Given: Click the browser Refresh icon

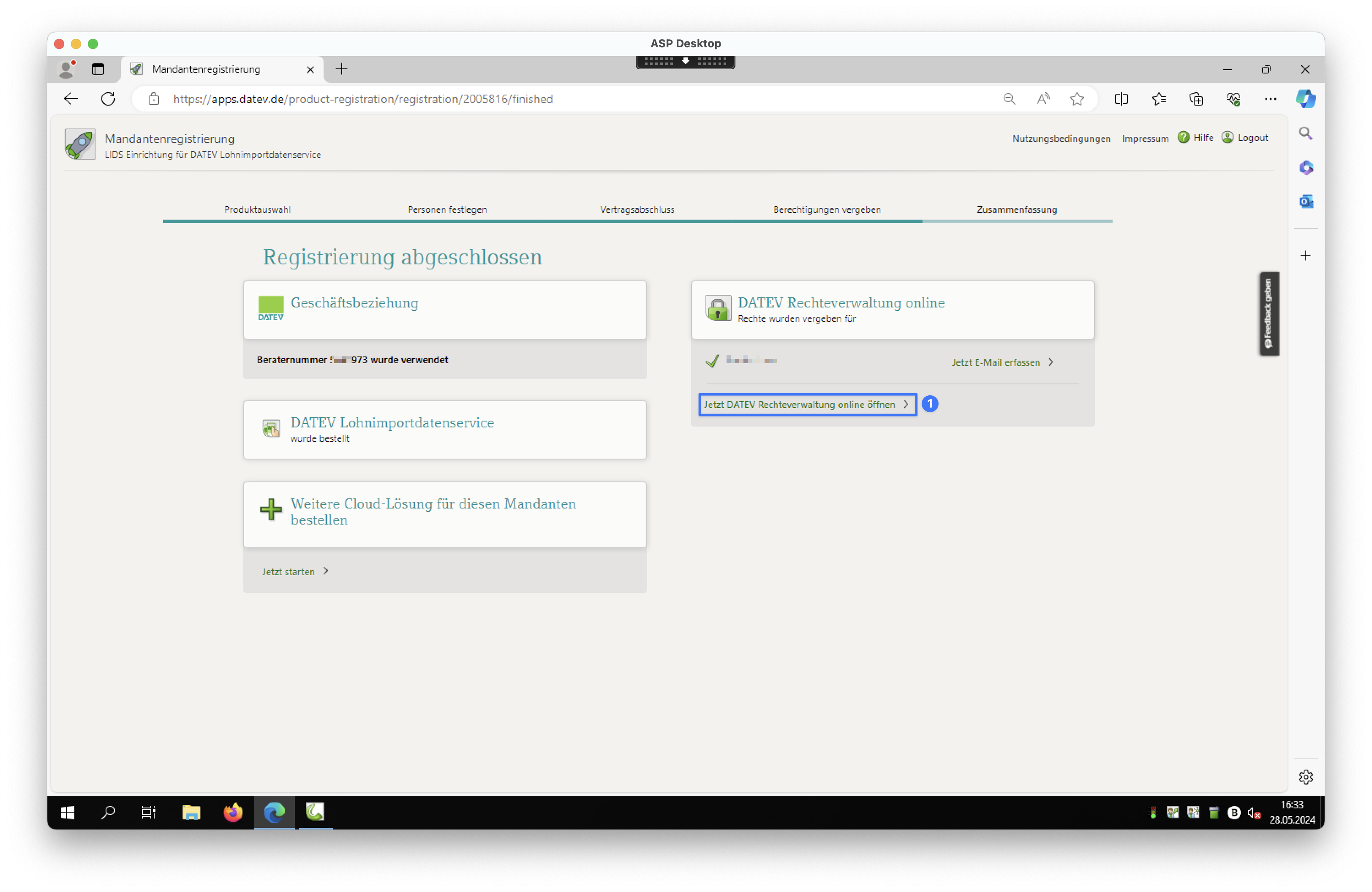Looking at the screenshot, I should [x=108, y=99].
